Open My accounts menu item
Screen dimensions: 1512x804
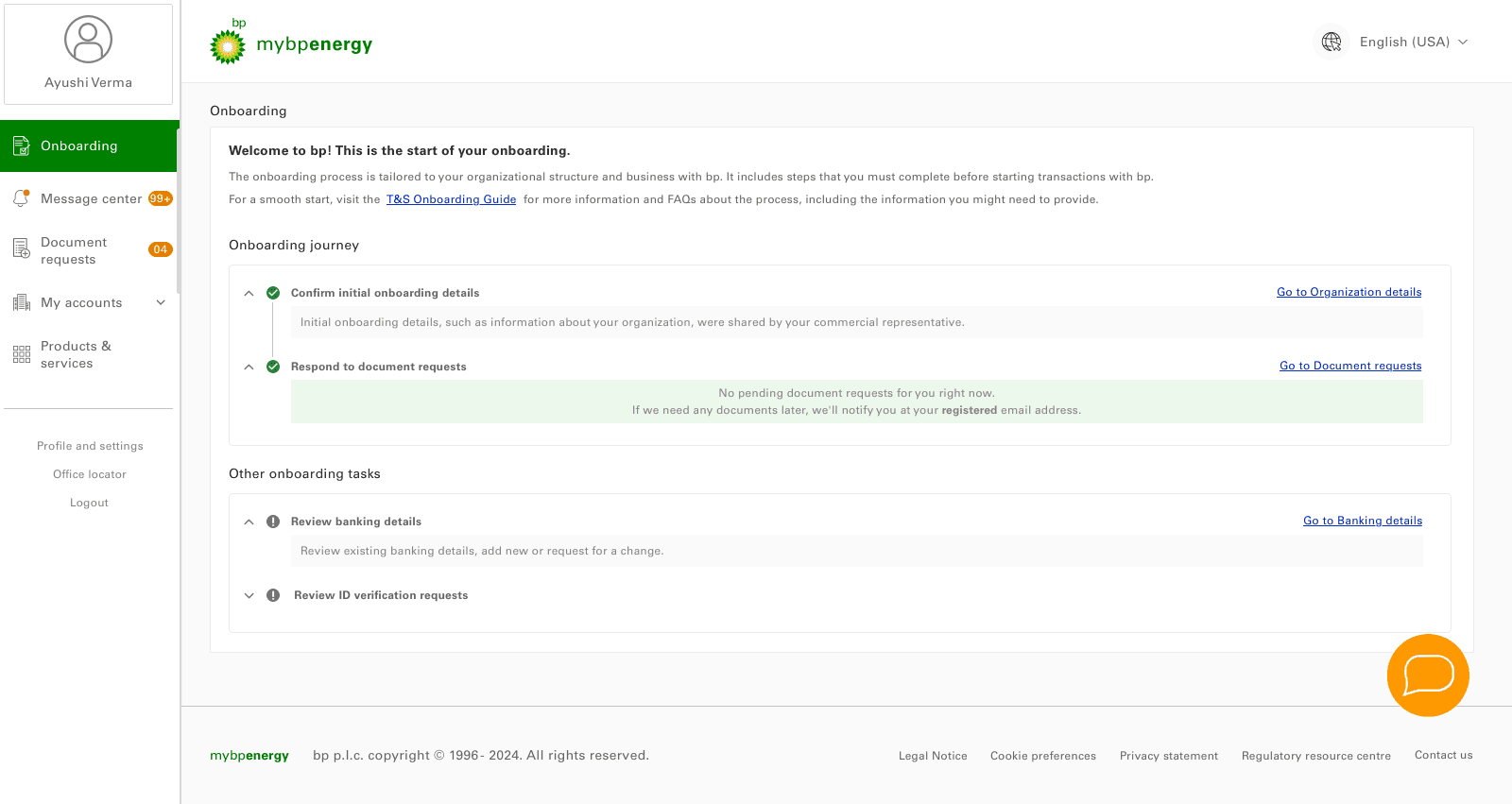click(x=81, y=302)
